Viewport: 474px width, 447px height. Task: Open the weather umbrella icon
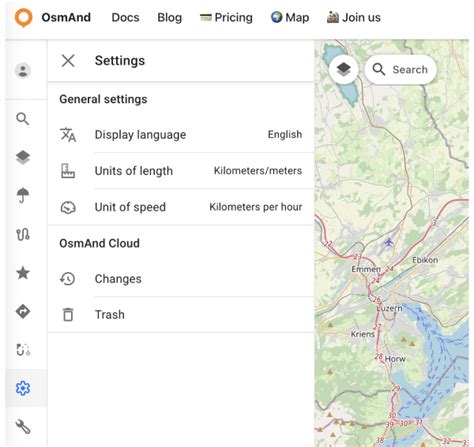click(23, 195)
